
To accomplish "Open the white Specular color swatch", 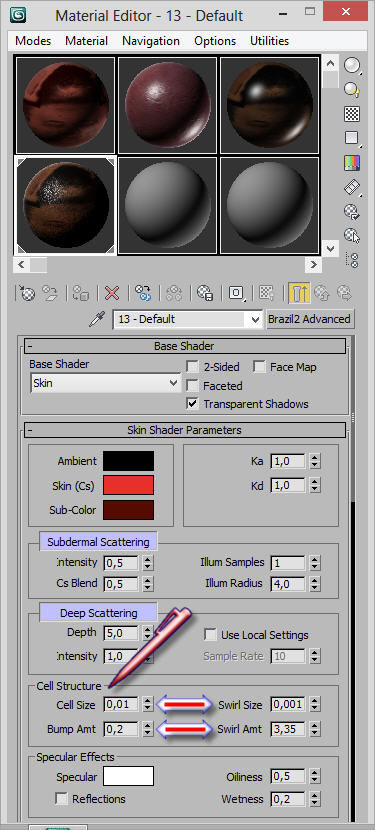I will [128, 777].
